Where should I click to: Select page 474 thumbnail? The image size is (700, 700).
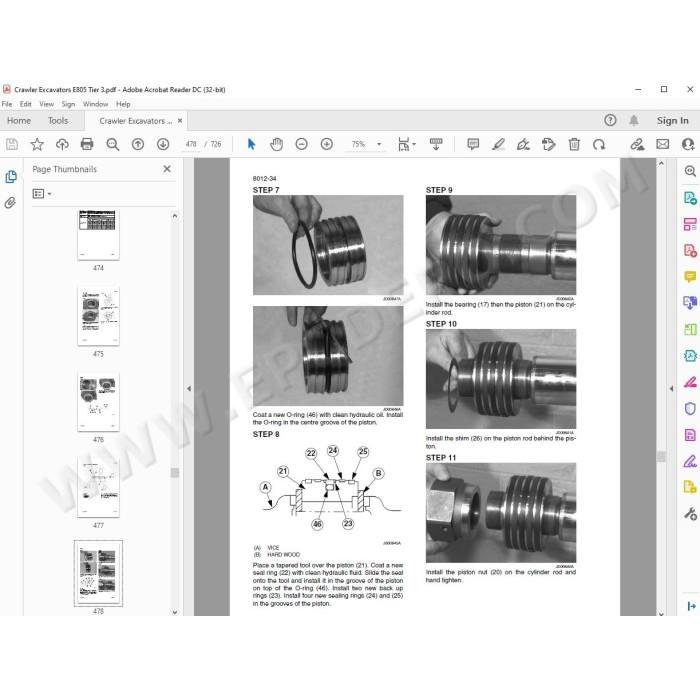[98, 234]
